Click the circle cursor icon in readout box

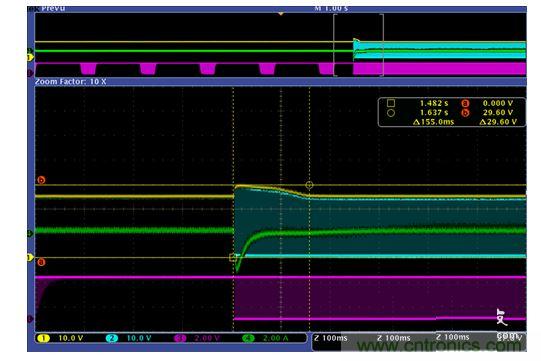pos(391,113)
